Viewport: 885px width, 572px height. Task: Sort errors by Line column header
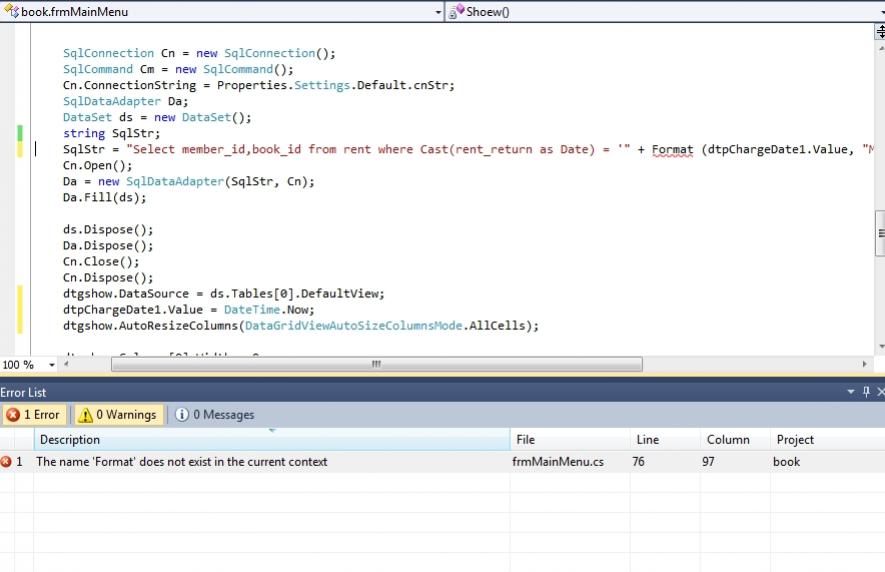tap(665, 439)
